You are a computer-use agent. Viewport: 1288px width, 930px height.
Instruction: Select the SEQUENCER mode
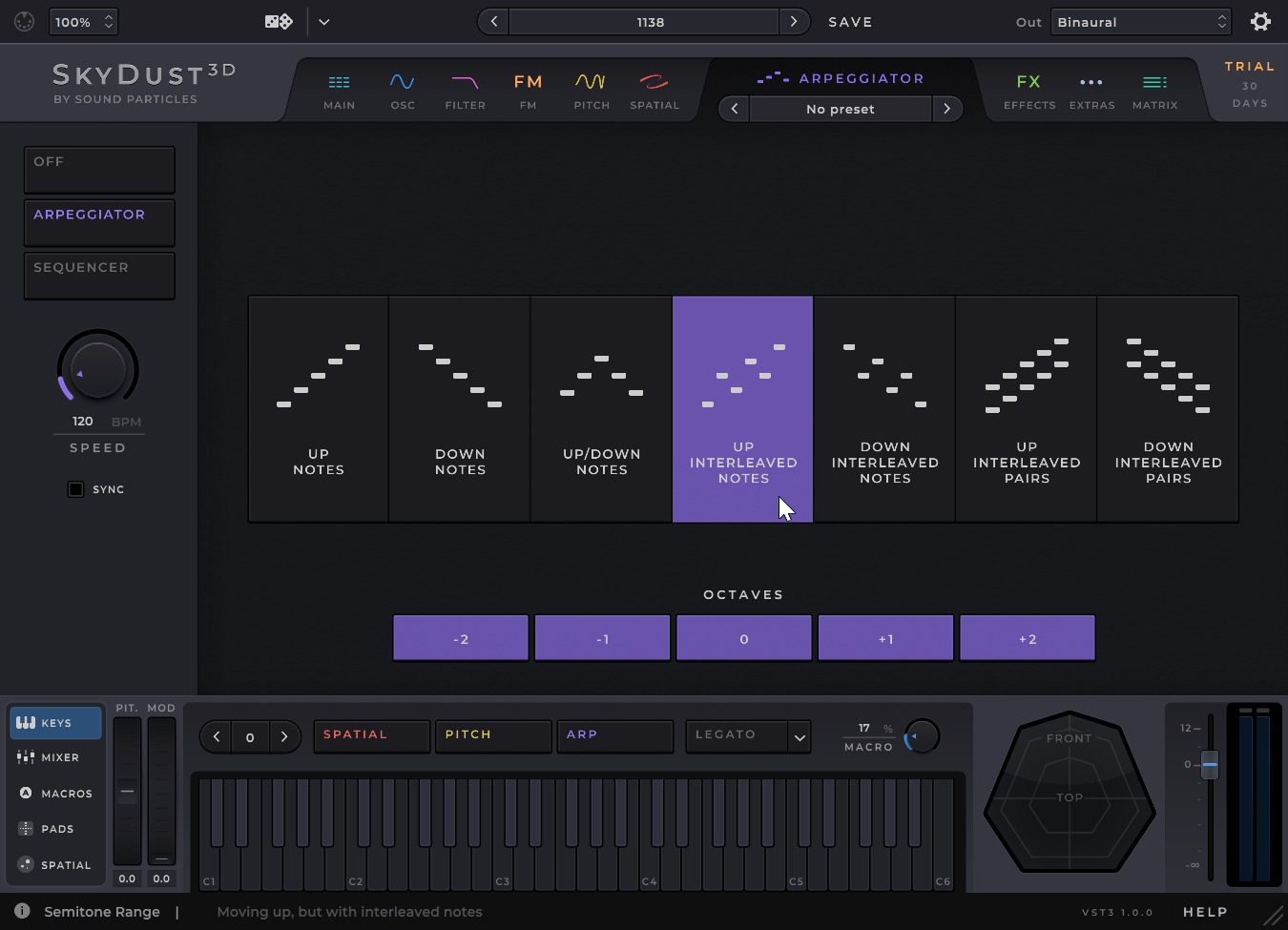point(99,276)
